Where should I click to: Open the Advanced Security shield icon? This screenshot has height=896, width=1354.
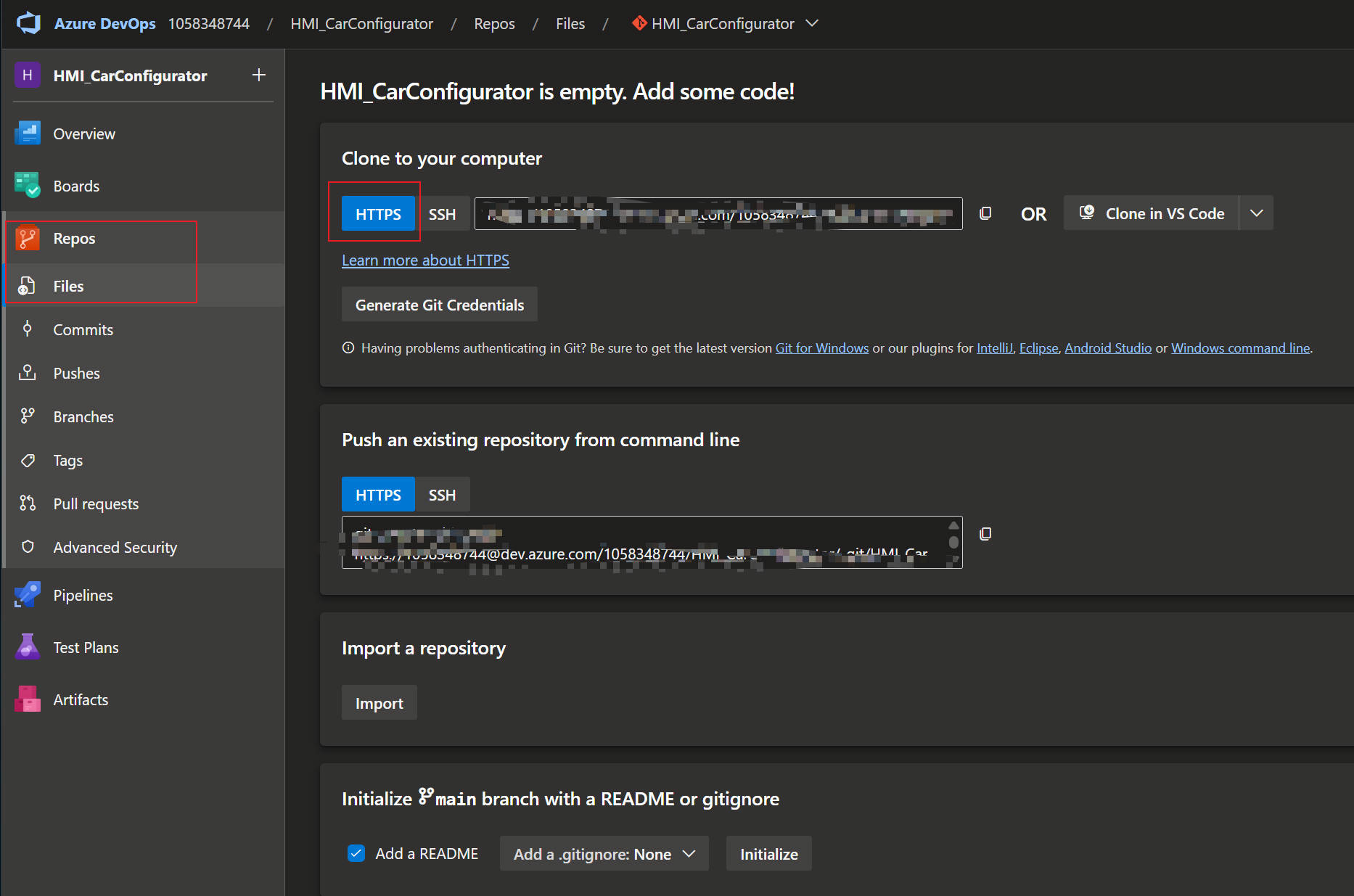(28, 547)
